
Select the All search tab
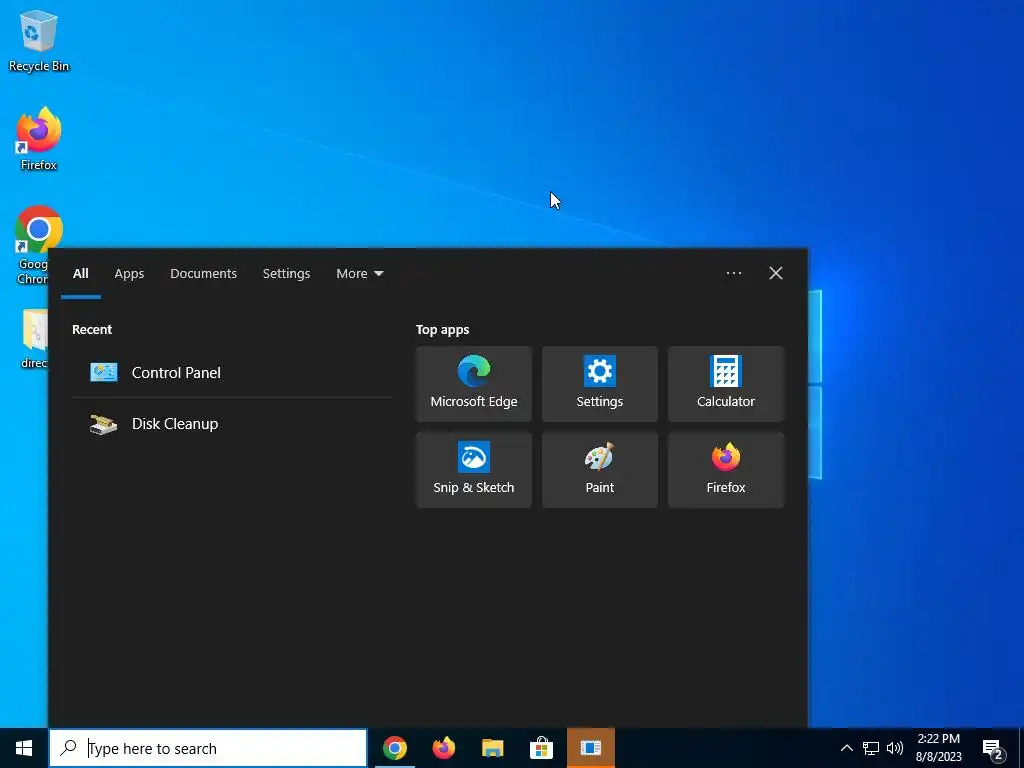pos(80,274)
